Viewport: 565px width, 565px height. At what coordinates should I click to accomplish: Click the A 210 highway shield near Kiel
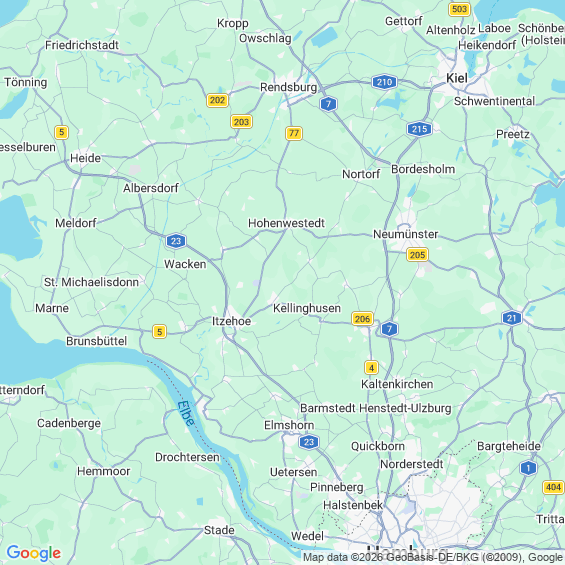pyautogui.click(x=384, y=82)
